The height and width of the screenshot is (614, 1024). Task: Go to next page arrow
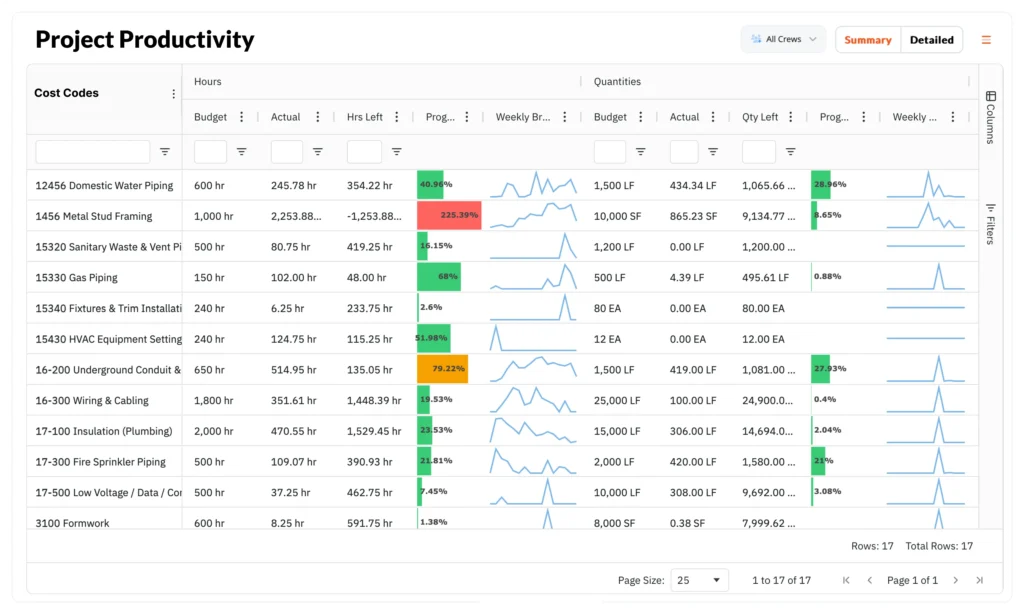(x=955, y=580)
